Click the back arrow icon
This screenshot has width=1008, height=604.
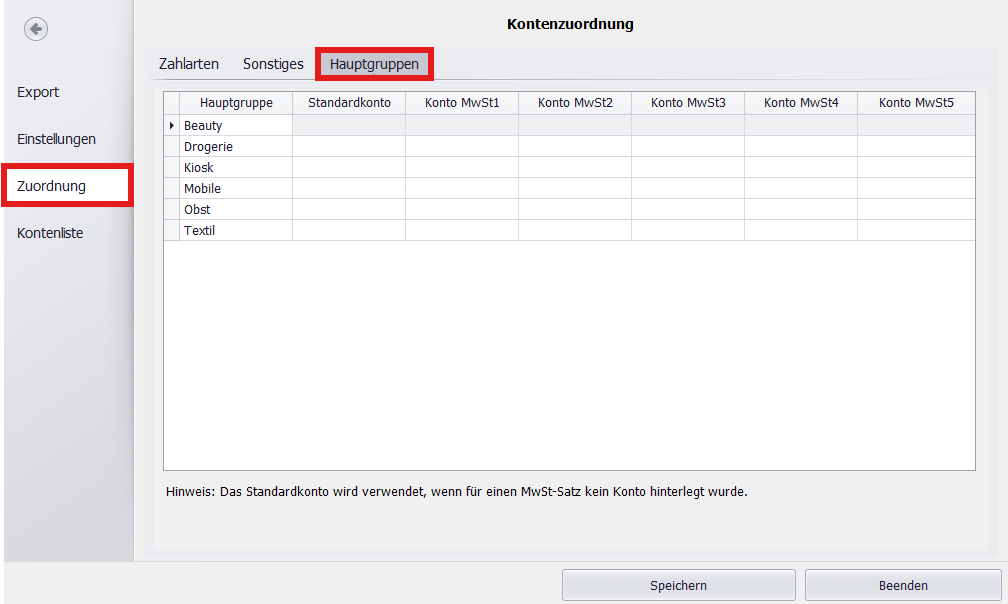35,29
